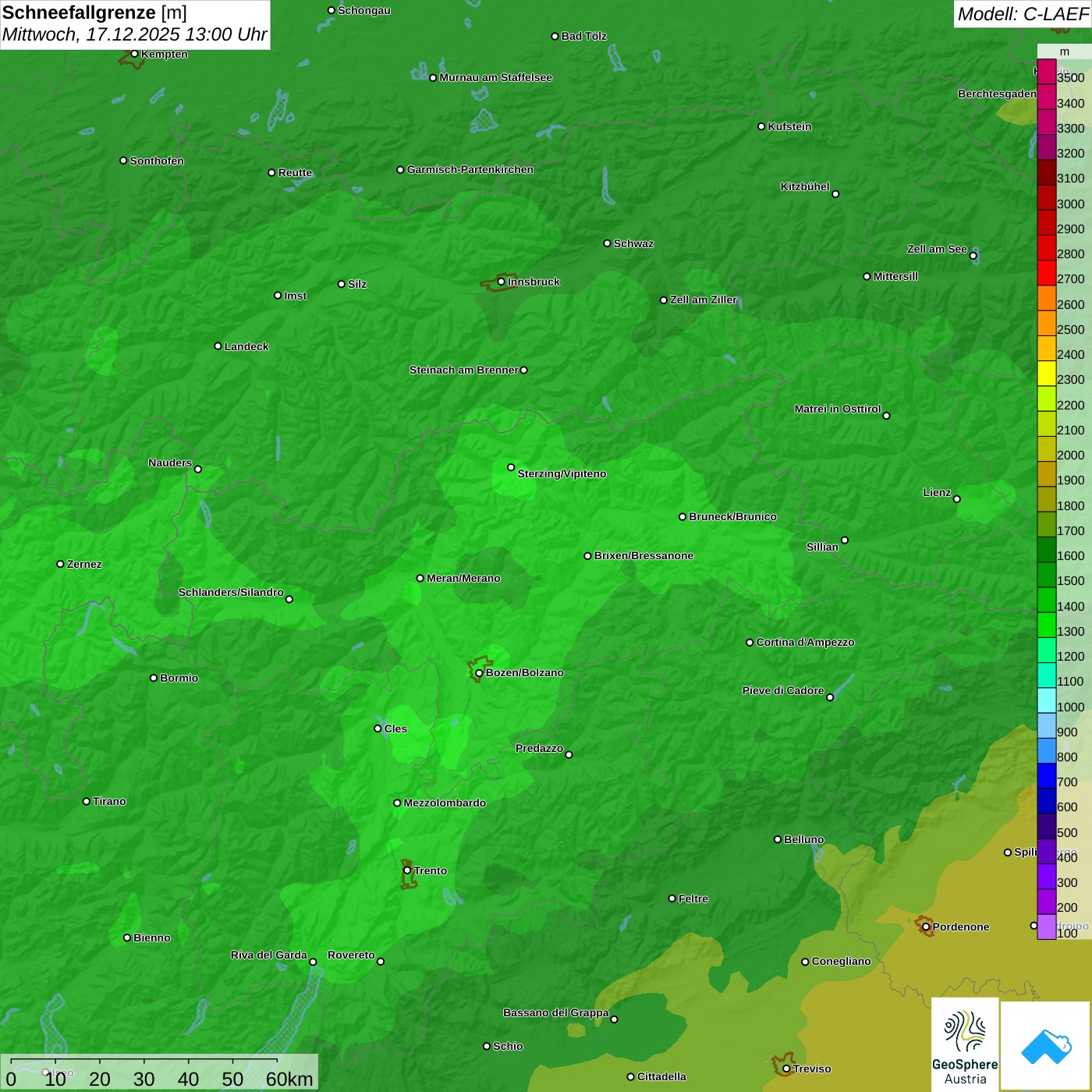Image resolution: width=1092 pixels, height=1092 pixels.
Task: Choose the light purple 100 m legend swatch
Action: 1046,927
